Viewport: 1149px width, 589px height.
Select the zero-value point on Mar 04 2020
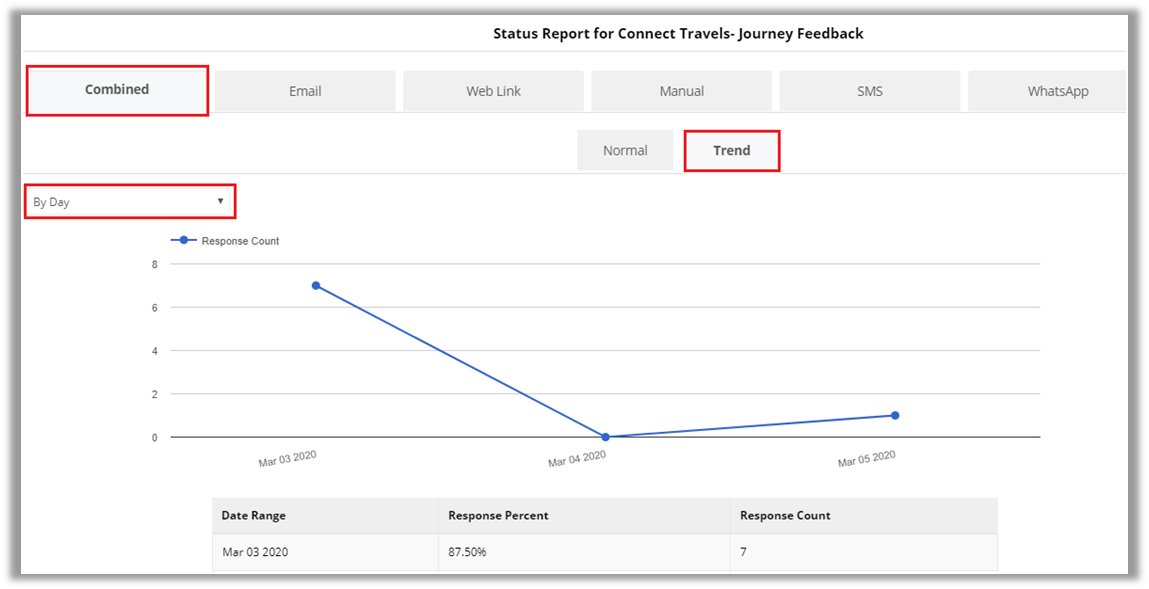click(605, 437)
